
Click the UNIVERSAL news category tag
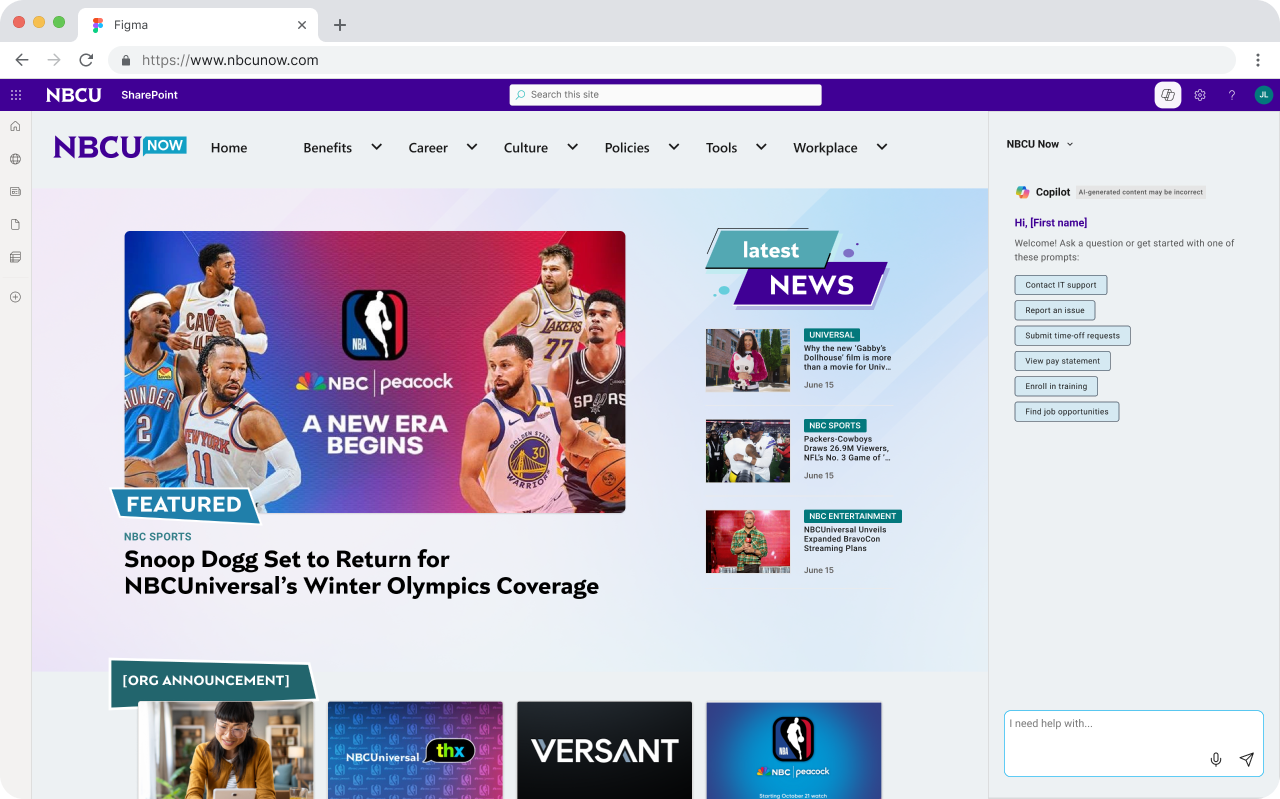(832, 335)
